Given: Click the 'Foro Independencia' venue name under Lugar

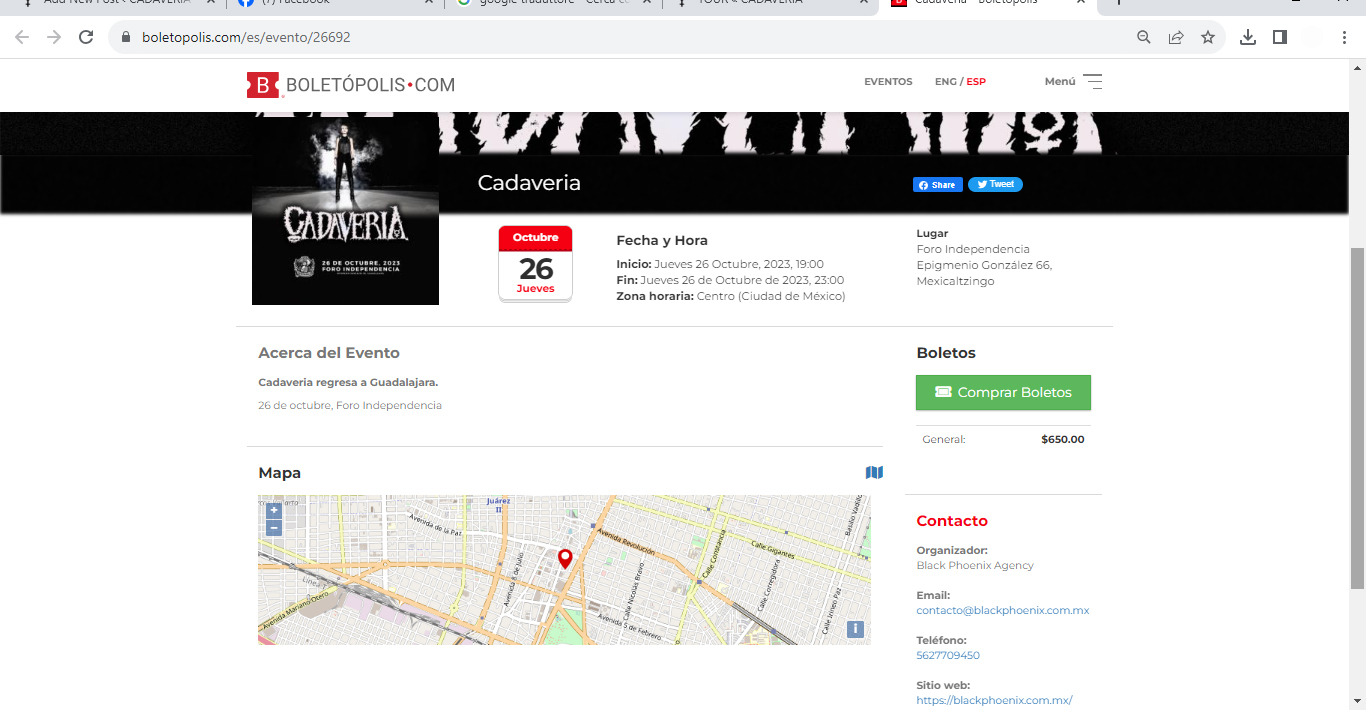Looking at the screenshot, I should point(973,249).
